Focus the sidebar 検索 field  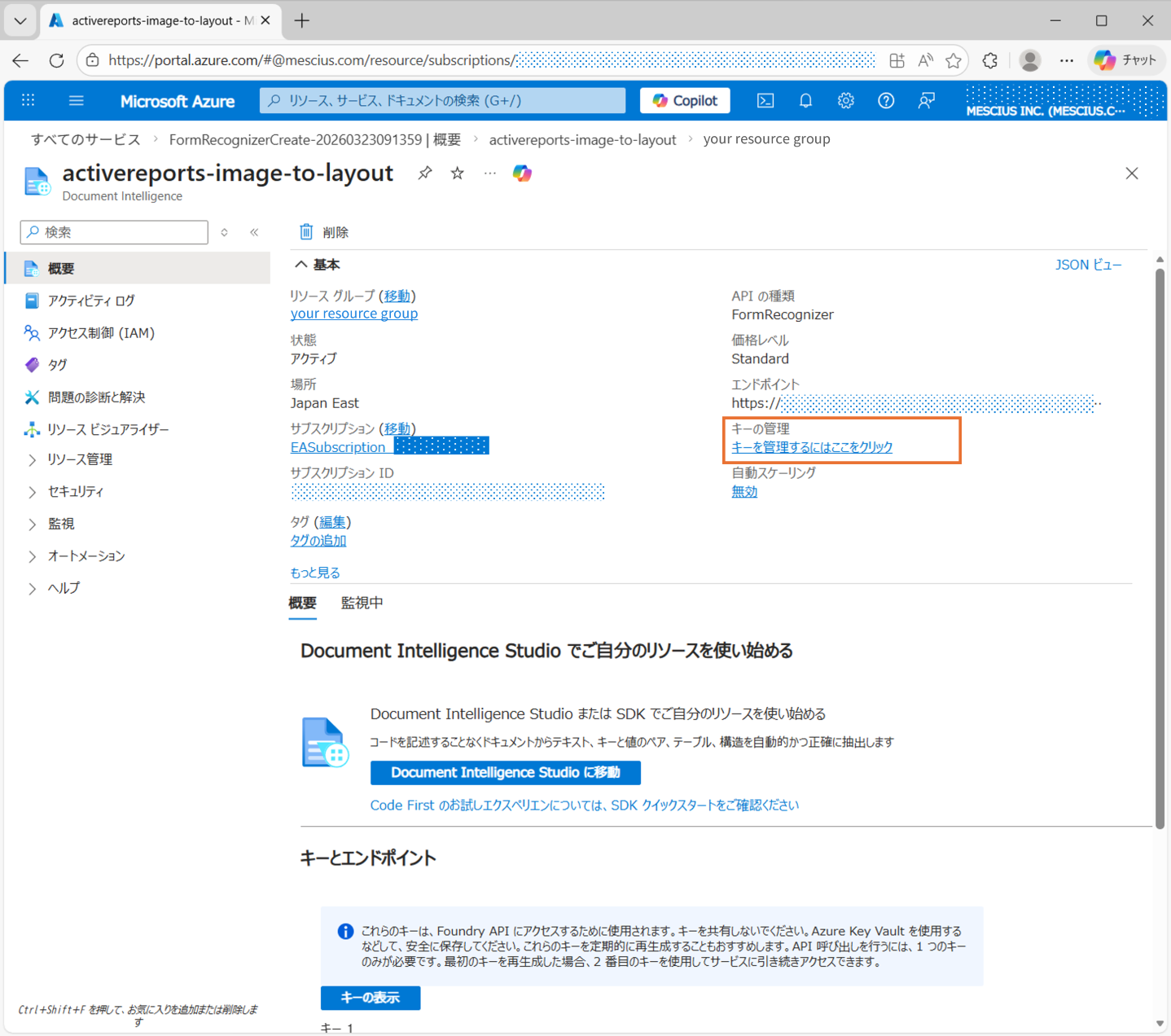point(114,232)
